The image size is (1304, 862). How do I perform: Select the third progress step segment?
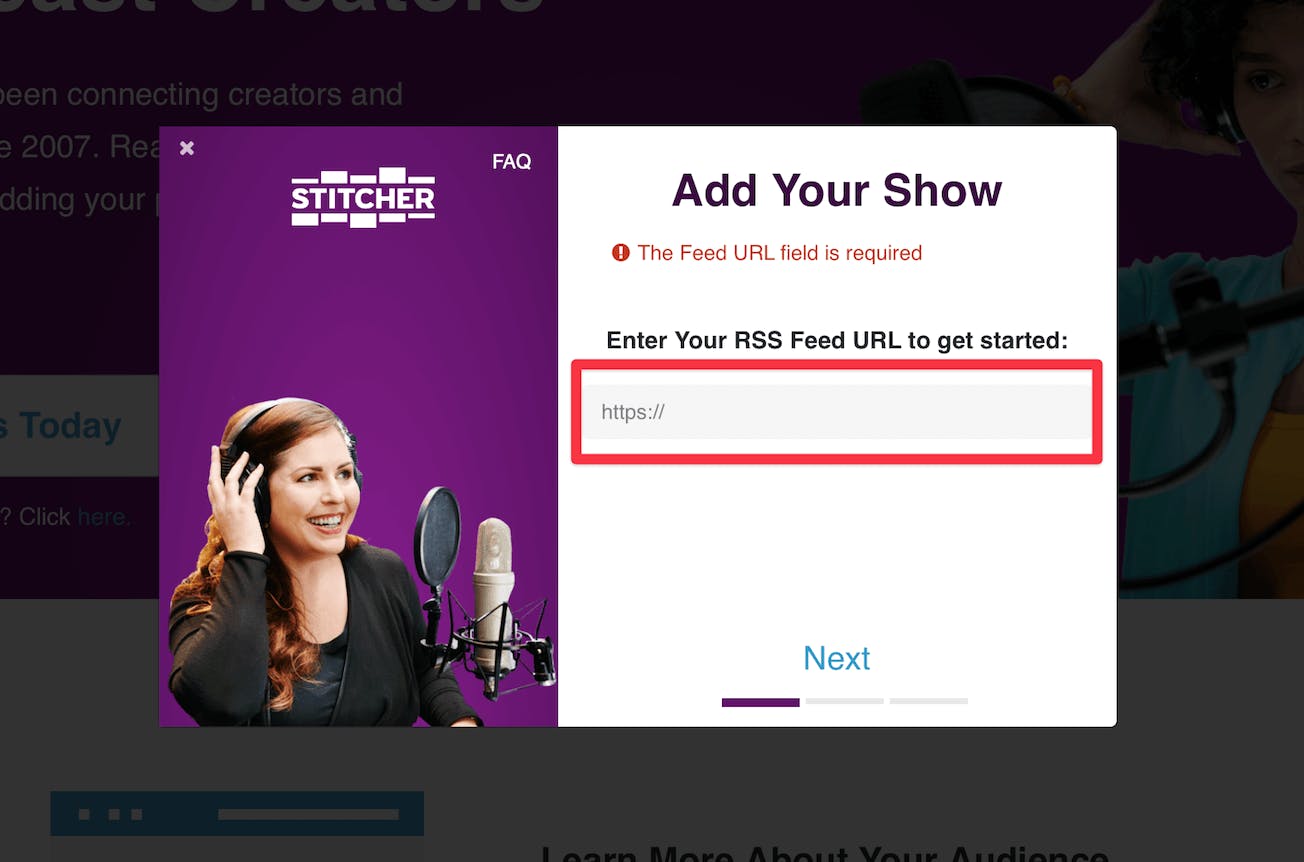928,701
